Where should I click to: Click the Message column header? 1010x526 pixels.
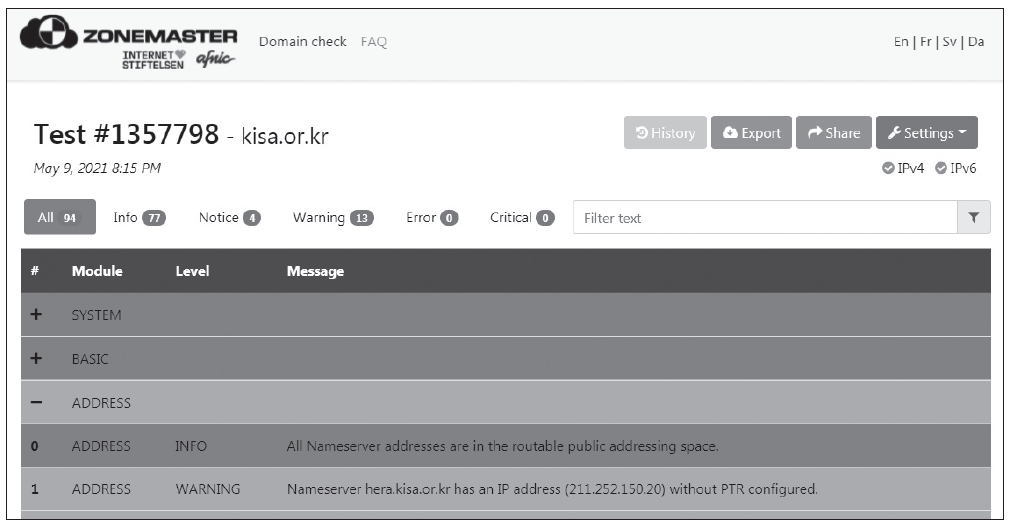[x=315, y=271]
